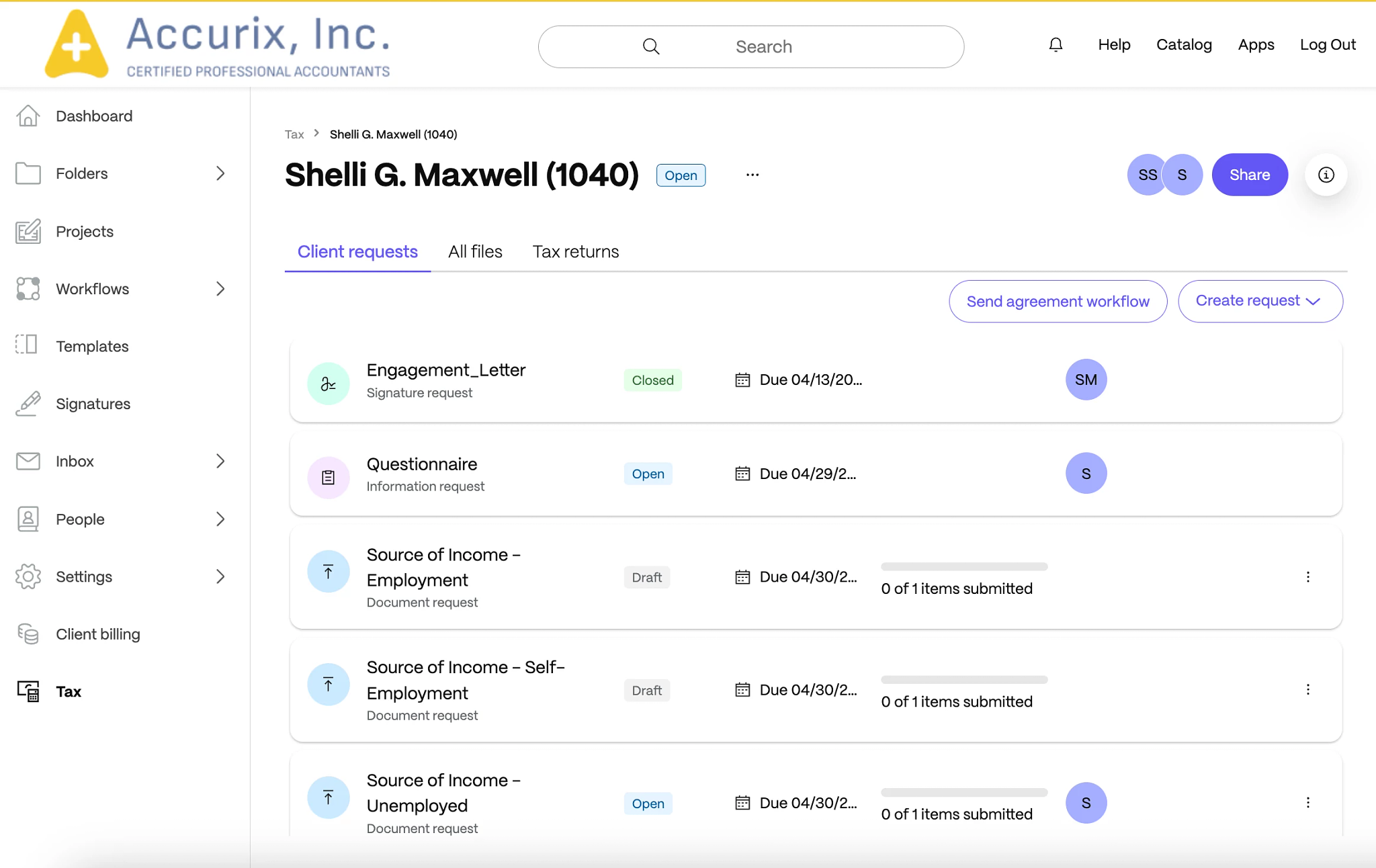
Task: Click the Share button
Action: [1250, 175]
